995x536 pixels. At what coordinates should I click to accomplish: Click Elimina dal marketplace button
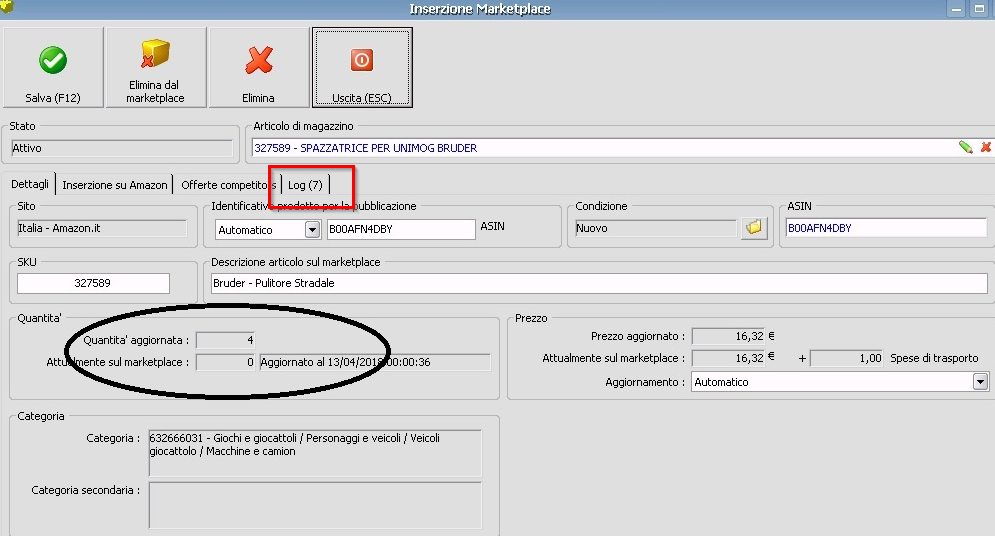[x=155, y=67]
